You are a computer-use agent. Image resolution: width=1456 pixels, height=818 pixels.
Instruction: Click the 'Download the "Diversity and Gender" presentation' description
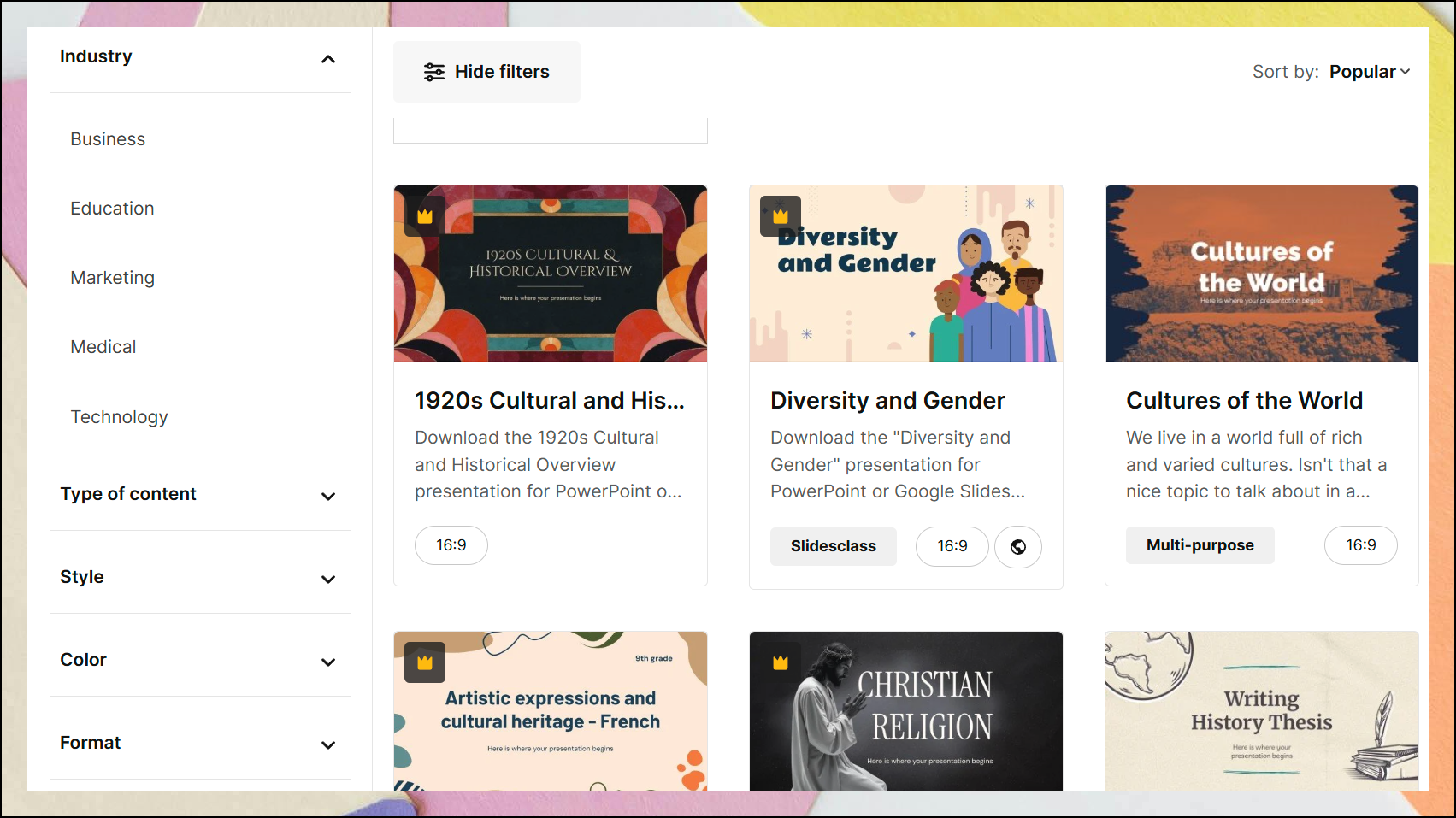[x=898, y=464]
